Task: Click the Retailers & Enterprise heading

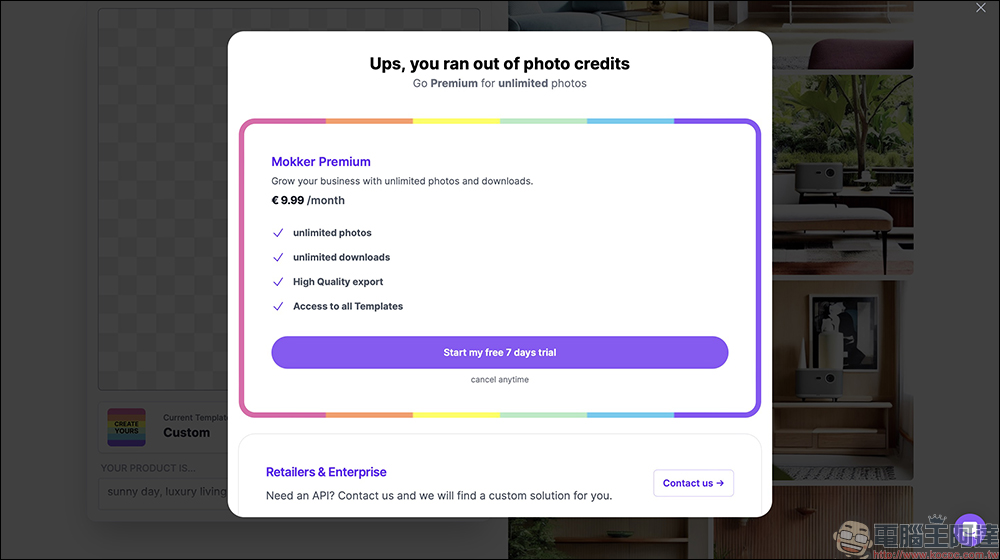Action: [326, 472]
